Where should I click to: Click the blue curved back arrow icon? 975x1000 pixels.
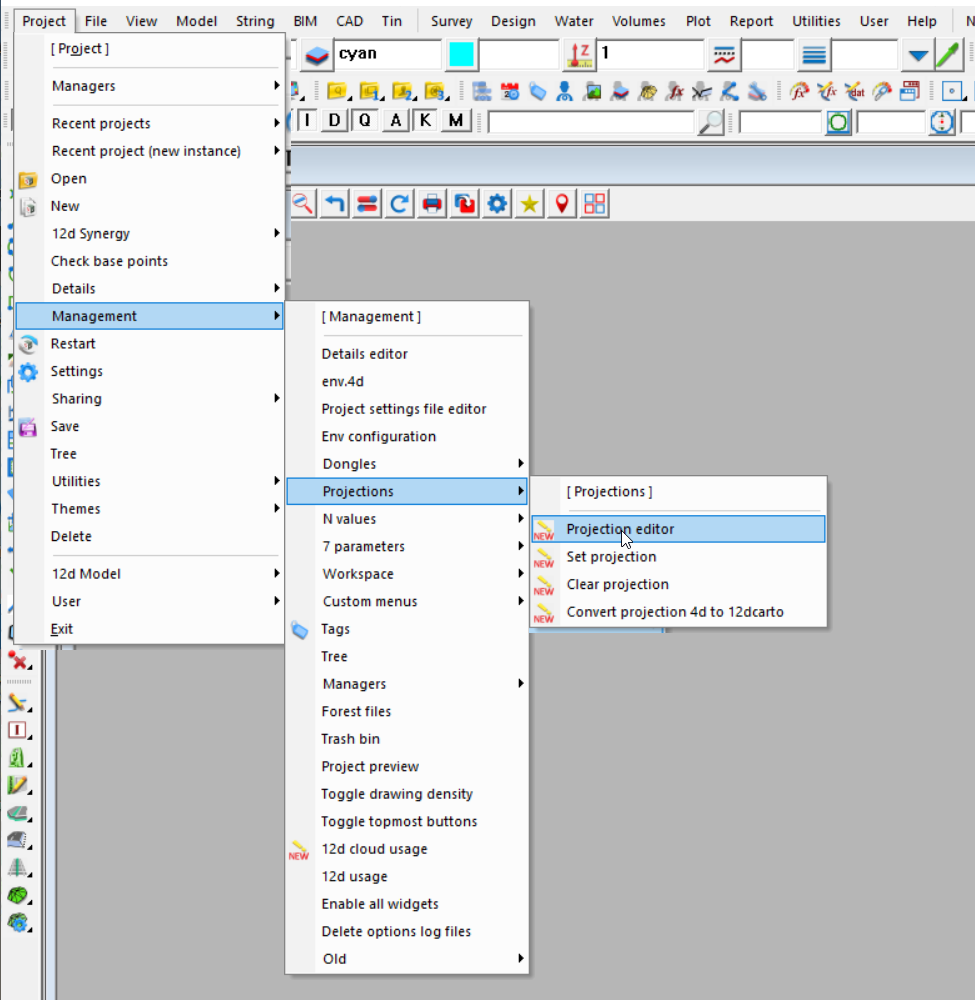(335, 204)
